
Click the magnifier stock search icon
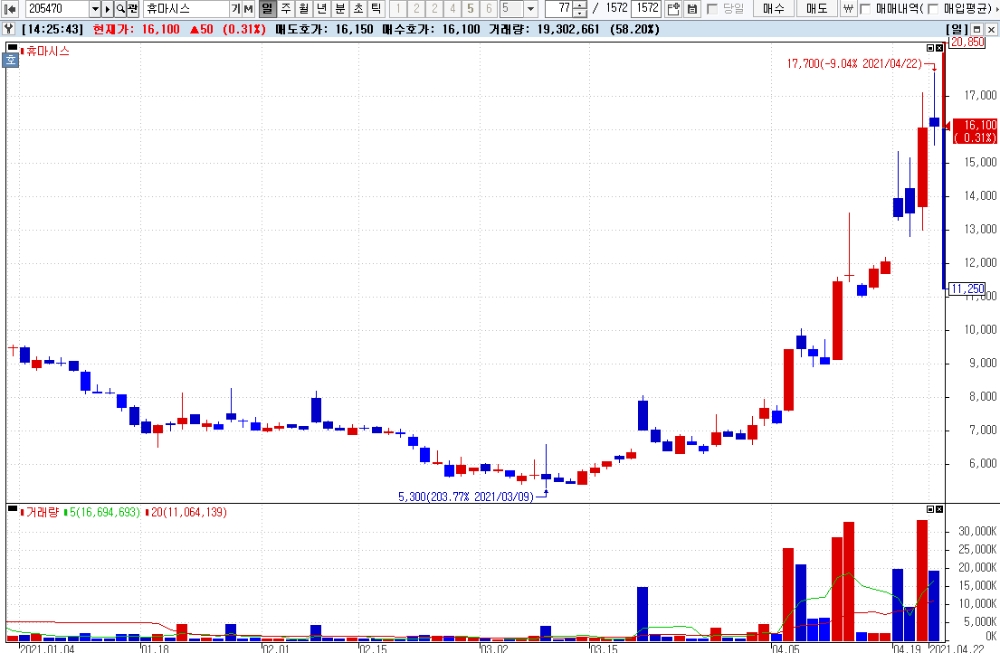pos(120,9)
